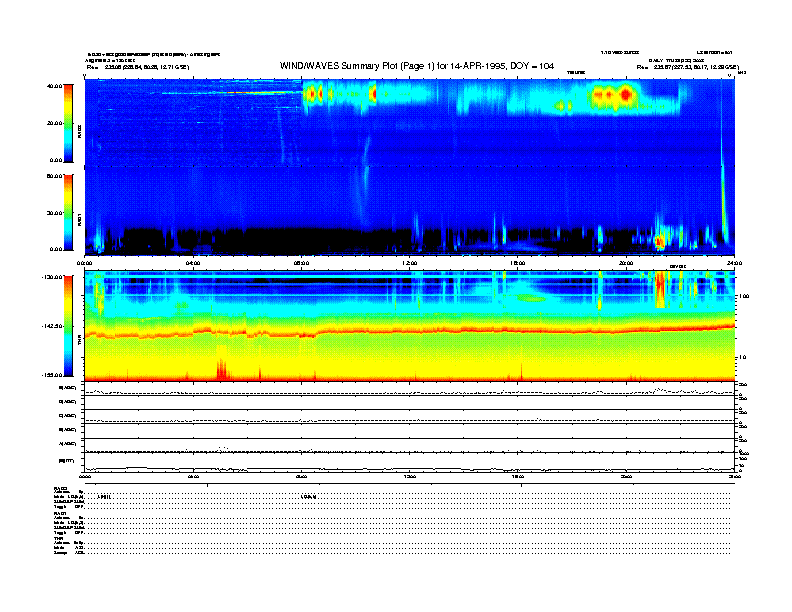Click red burst near 21:00 in RAD1 panel

[x=659, y=242]
